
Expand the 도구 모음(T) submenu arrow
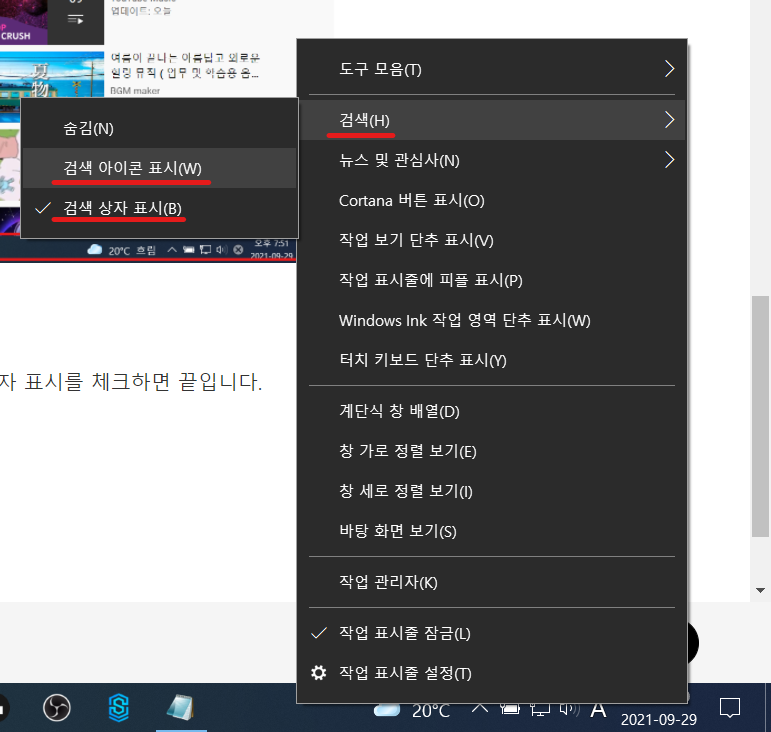[x=669, y=69]
